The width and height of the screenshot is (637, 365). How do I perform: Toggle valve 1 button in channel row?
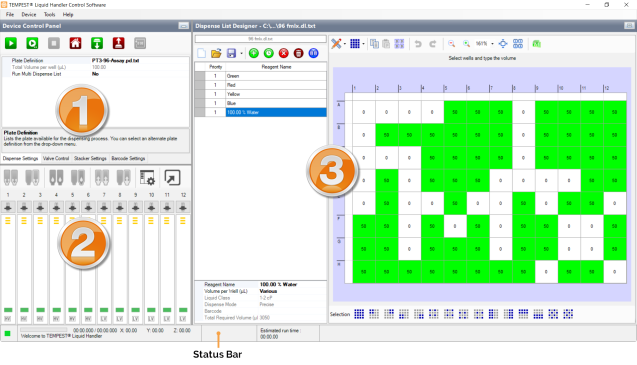[8, 207]
